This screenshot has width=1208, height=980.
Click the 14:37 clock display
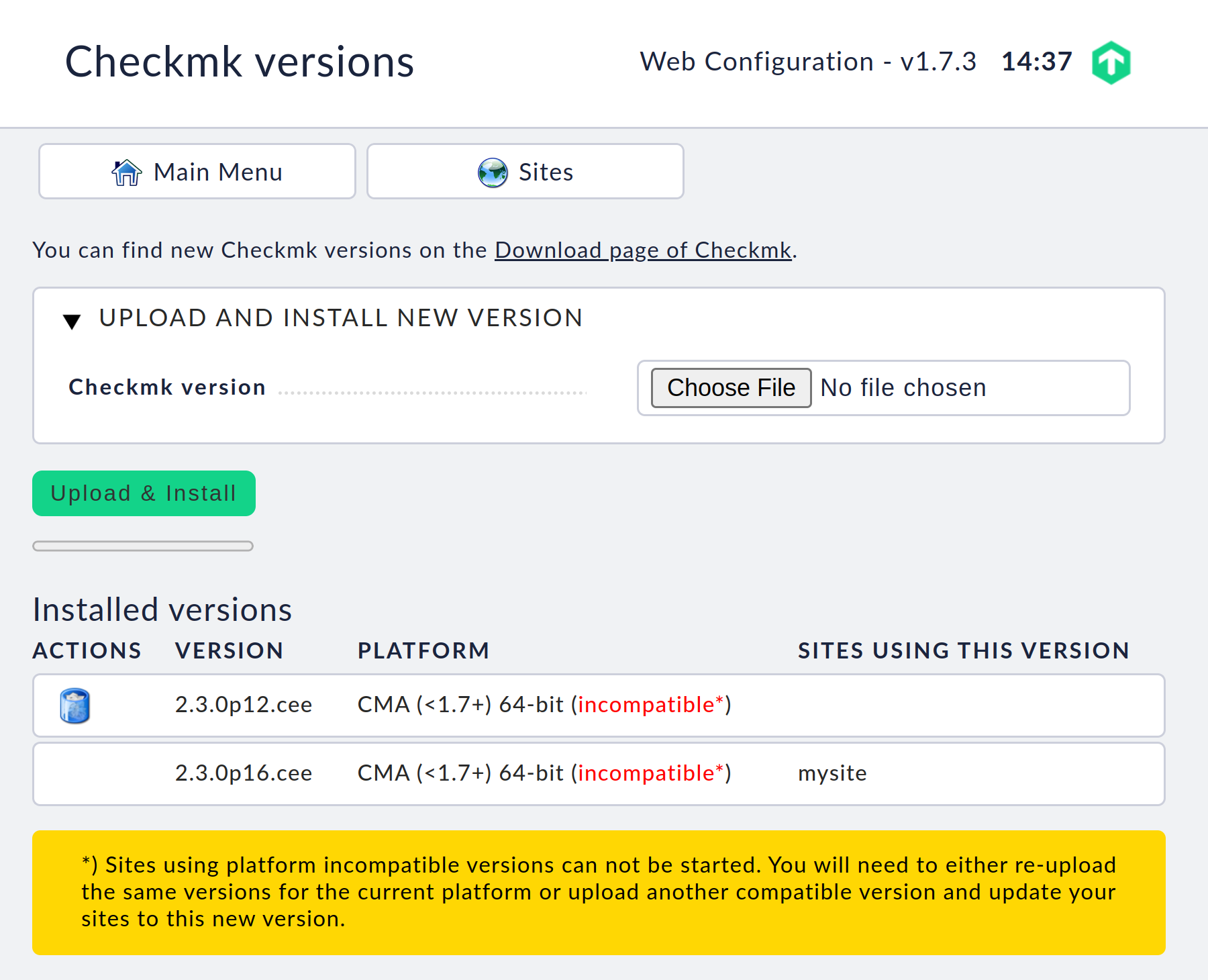(x=1037, y=62)
